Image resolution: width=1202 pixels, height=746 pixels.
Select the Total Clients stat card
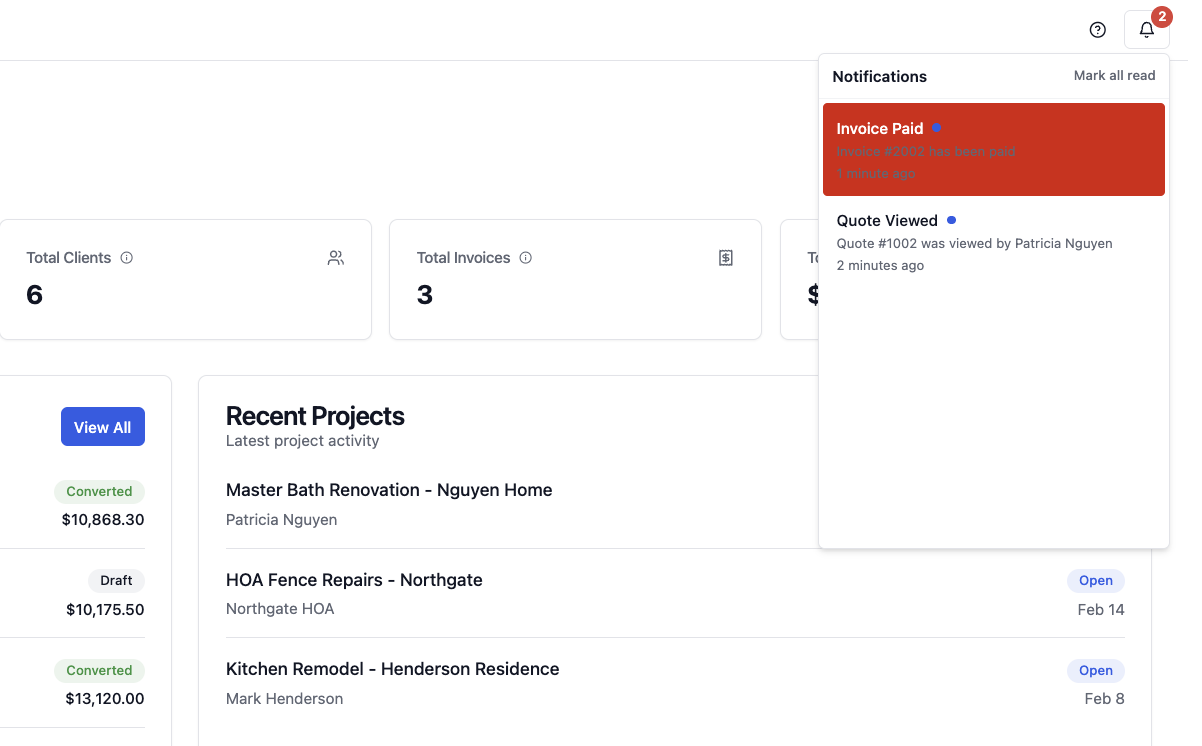click(185, 280)
